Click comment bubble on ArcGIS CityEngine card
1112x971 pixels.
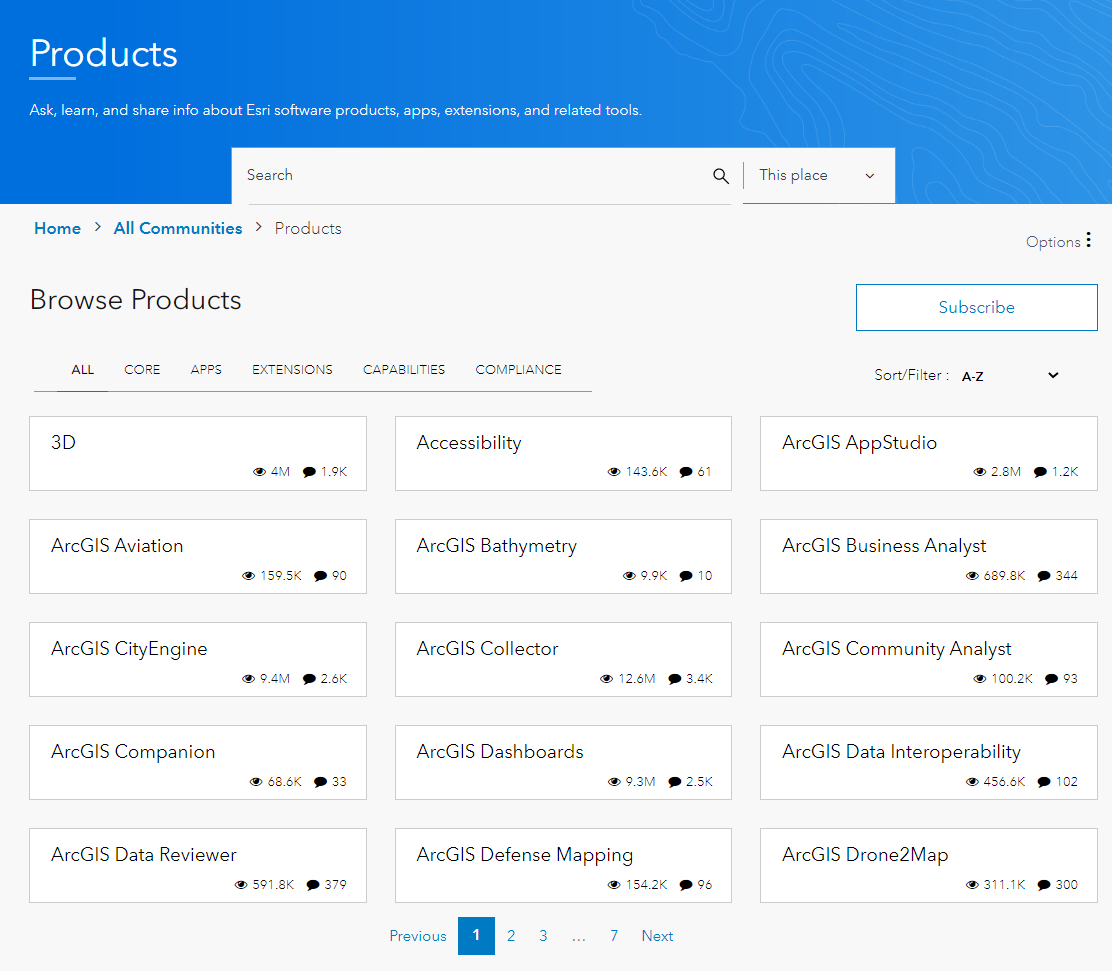pyautogui.click(x=309, y=679)
